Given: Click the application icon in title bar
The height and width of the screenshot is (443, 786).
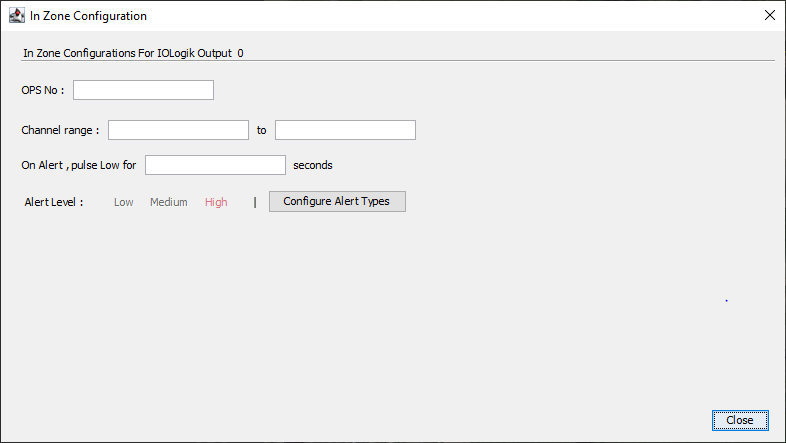Looking at the screenshot, I should pyautogui.click(x=17, y=16).
